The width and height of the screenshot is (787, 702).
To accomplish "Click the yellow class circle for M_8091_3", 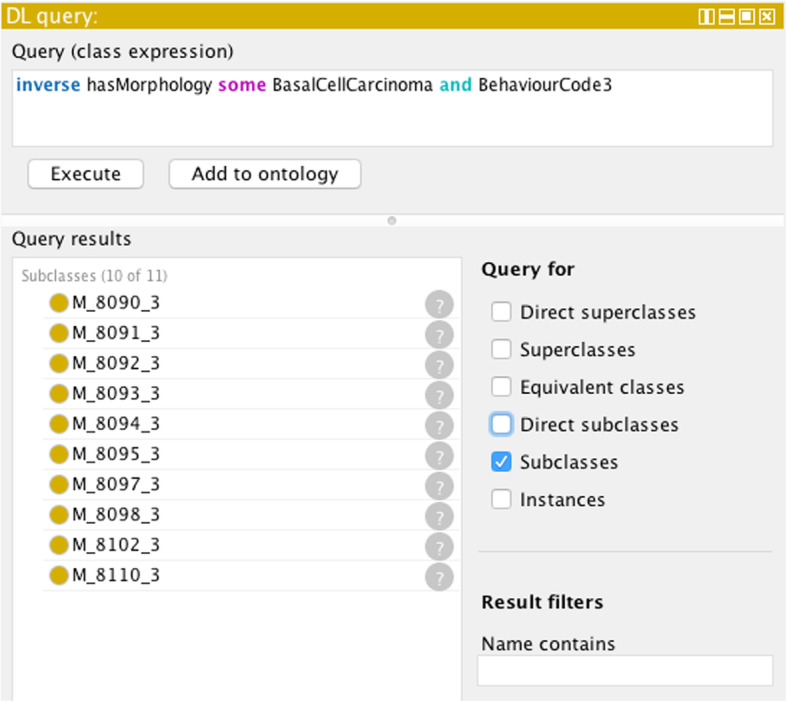I will pyautogui.click(x=59, y=334).
